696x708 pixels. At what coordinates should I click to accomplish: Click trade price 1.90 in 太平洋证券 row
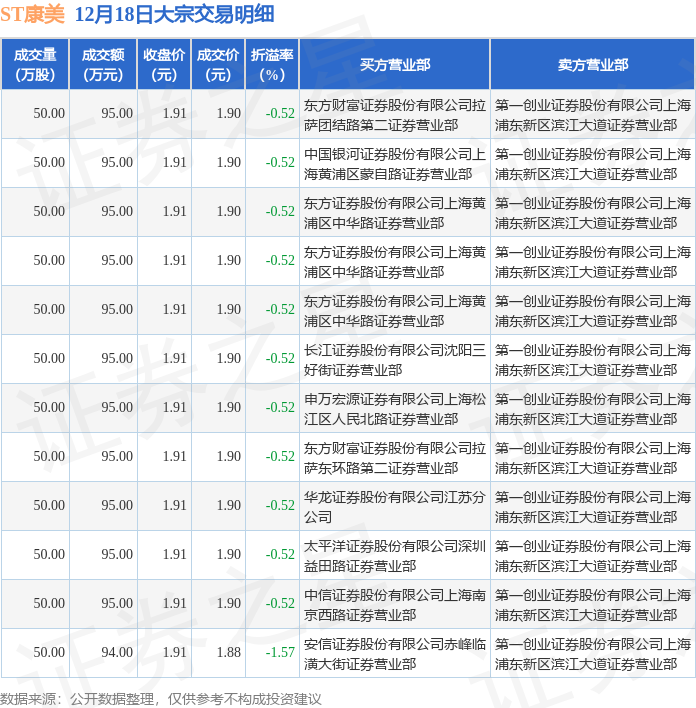pos(229,554)
